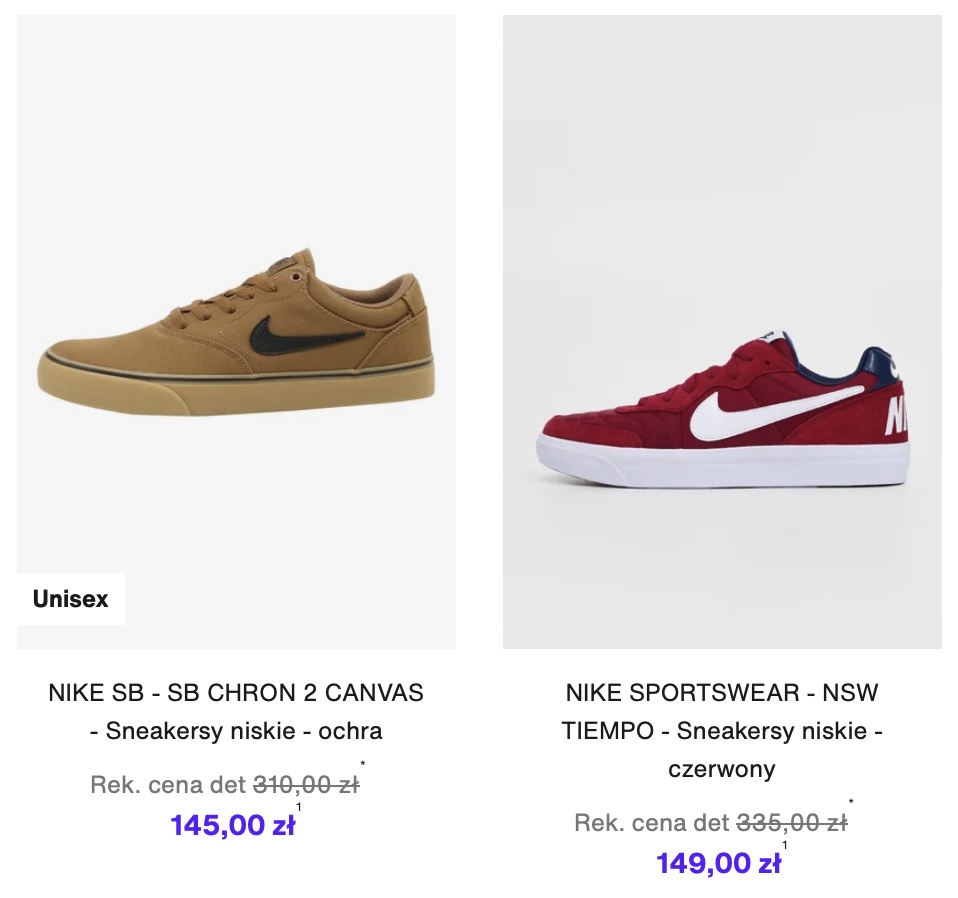This screenshot has height=898, width=958.
Task: Click "Rek. cena det" label under ochre sneaker
Action: tap(169, 785)
